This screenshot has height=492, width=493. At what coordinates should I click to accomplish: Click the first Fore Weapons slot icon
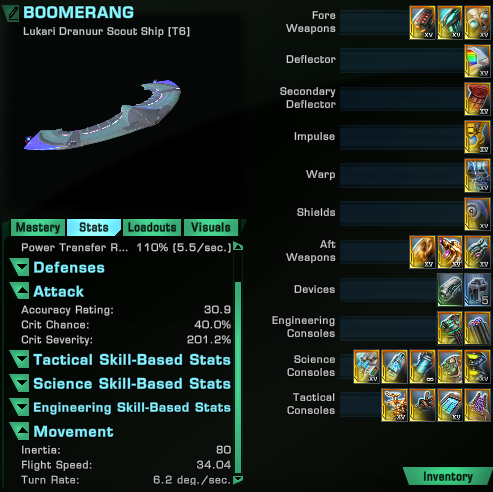pyautogui.click(x=422, y=23)
